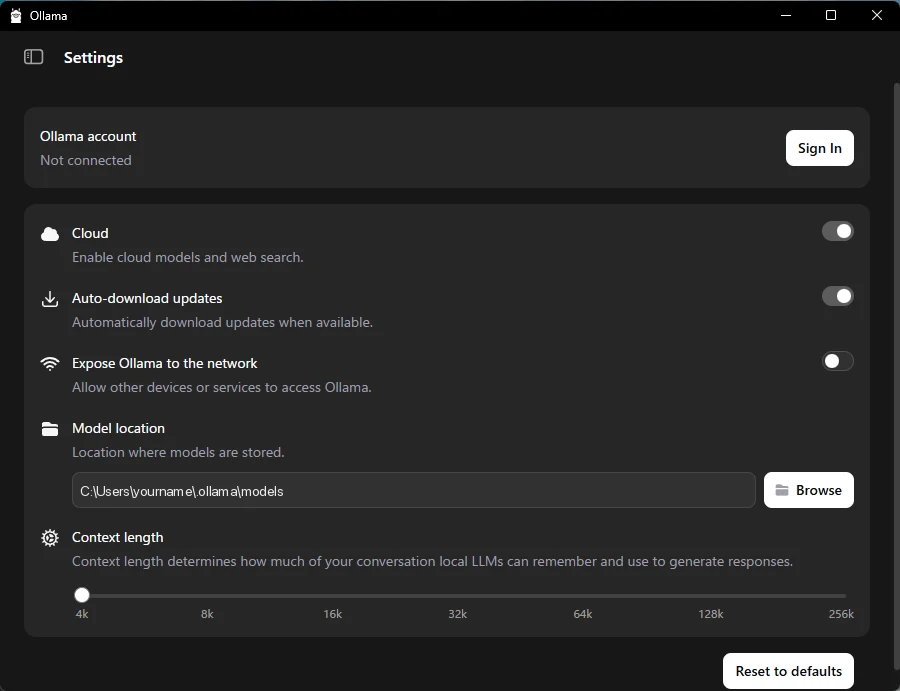The height and width of the screenshot is (691, 900).
Task: Click the 'Context length' heading
Action: tap(118, 537)
